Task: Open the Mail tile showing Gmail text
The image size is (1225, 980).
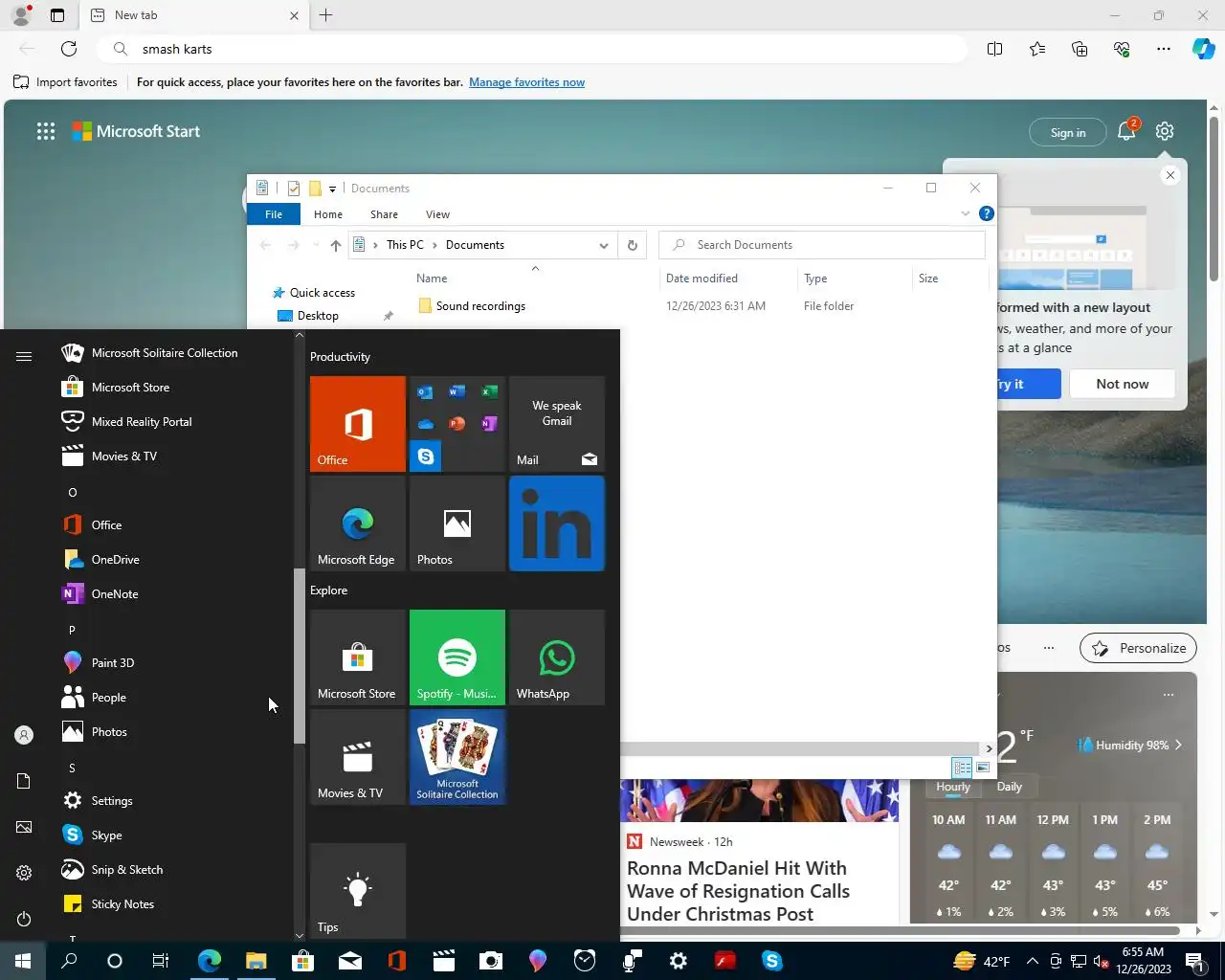Action: [556, 423]
